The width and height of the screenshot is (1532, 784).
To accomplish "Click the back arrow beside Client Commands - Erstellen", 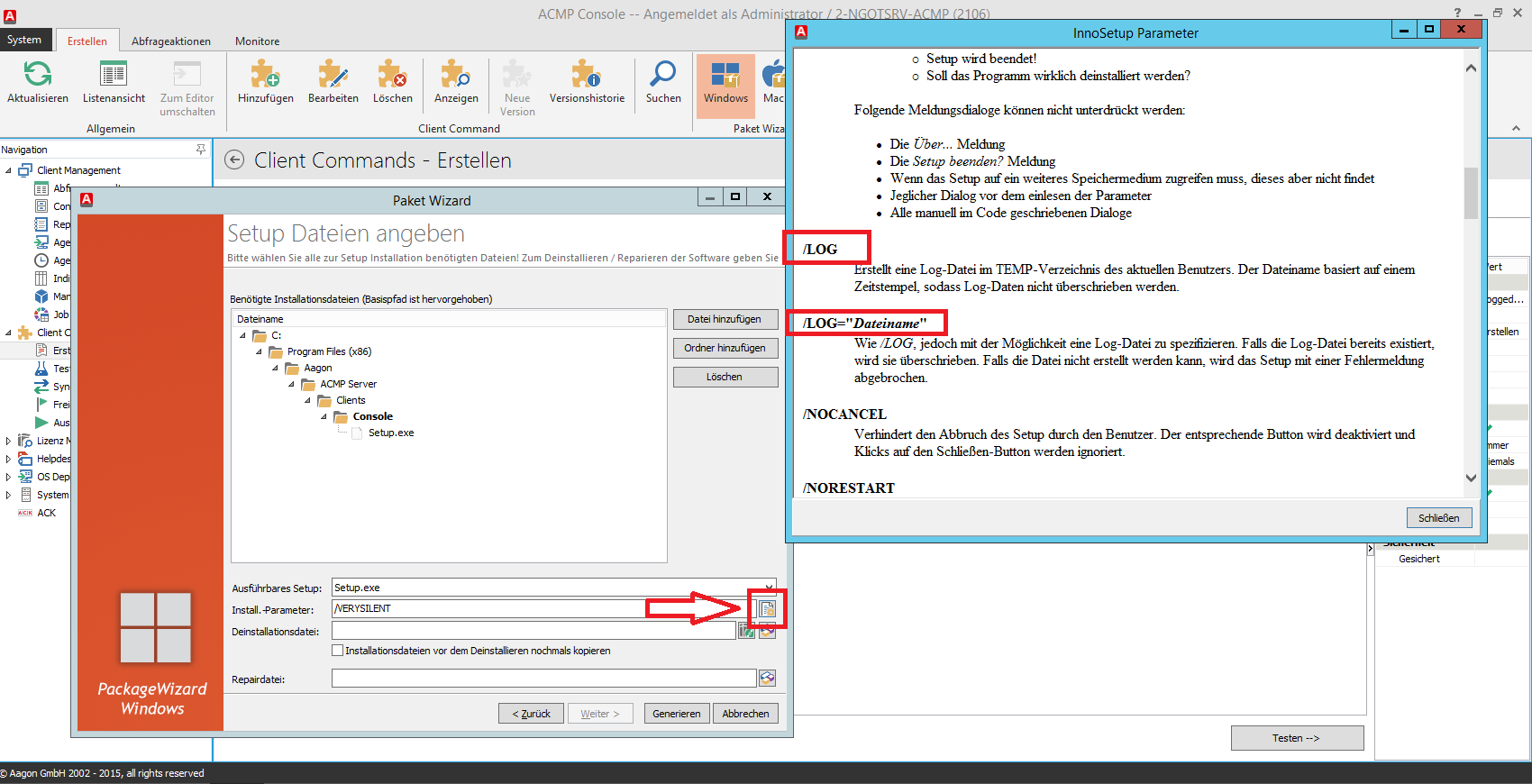I will [234, 160].
